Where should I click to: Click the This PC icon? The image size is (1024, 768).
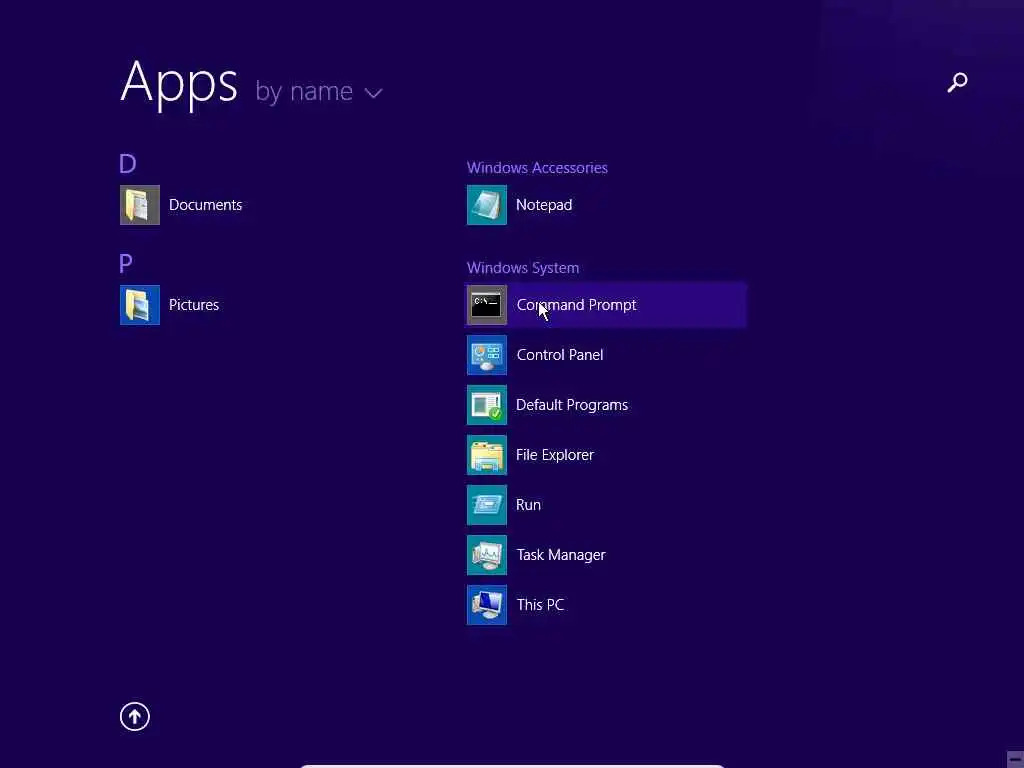point(487,605)
